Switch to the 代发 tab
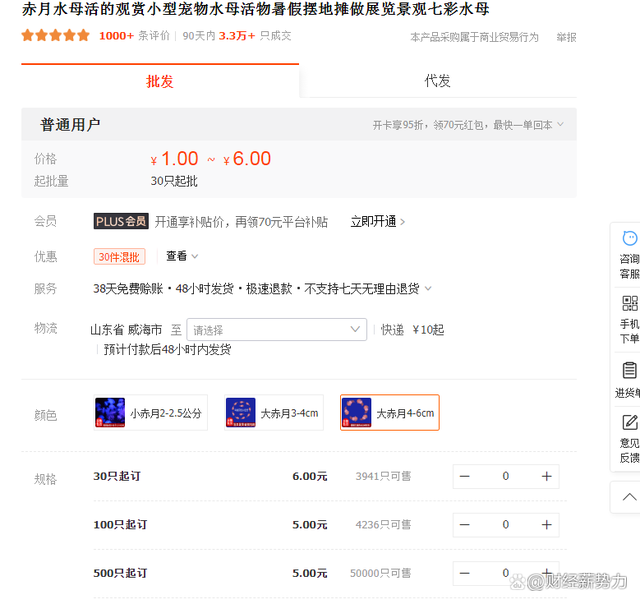This screenshot has width=640, height=604. coord(438,81)
